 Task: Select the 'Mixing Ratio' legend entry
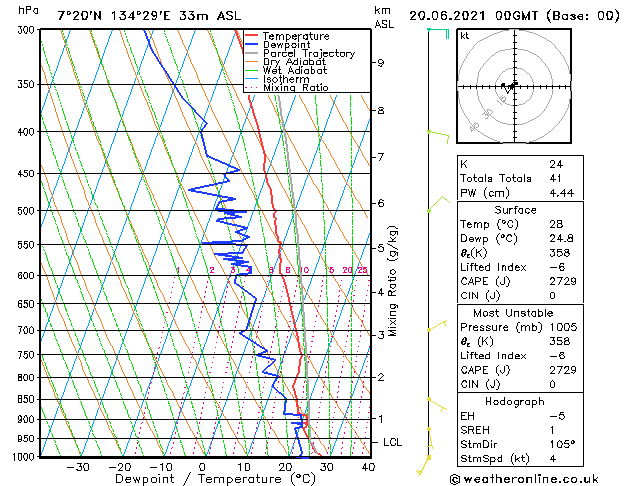point(296,87)
